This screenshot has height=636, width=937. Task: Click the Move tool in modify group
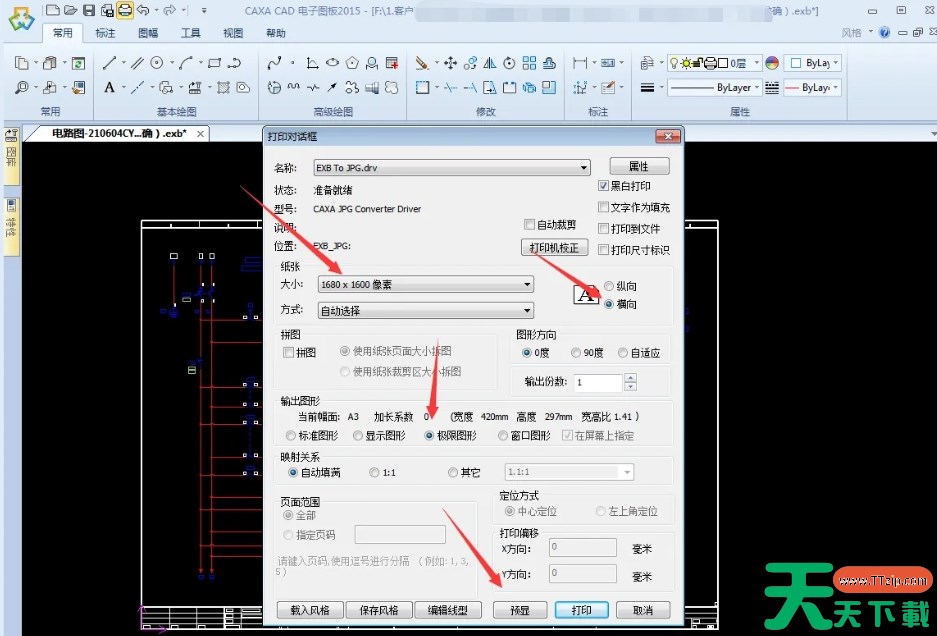pos(450,63)
